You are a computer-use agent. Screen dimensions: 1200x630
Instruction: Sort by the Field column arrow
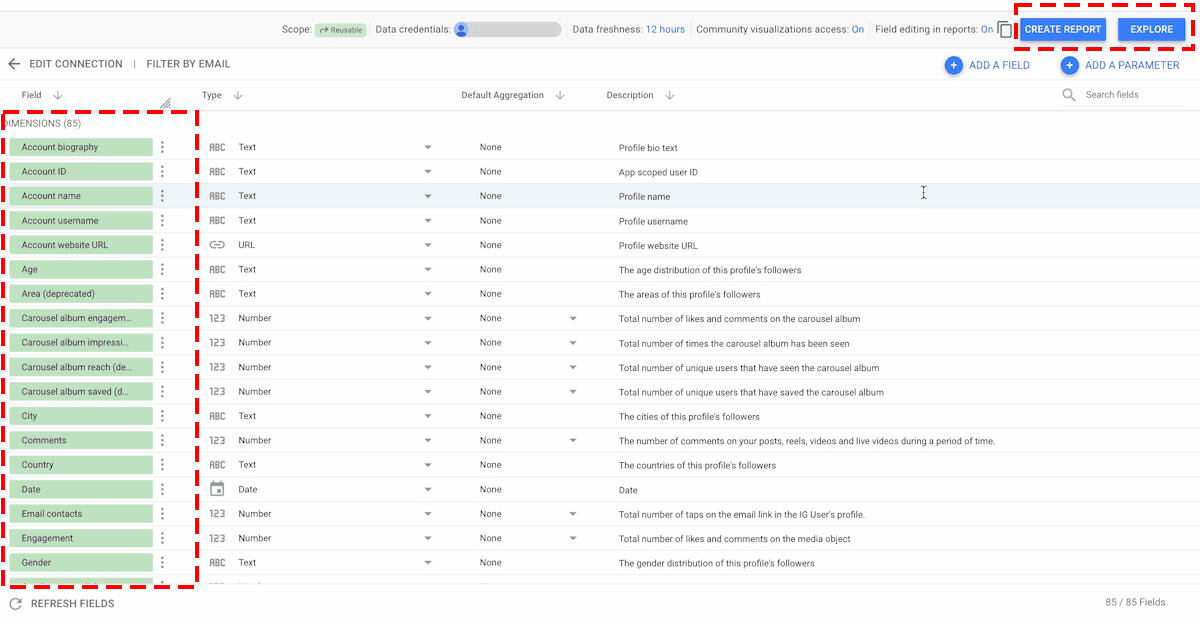tap(57, 95)
